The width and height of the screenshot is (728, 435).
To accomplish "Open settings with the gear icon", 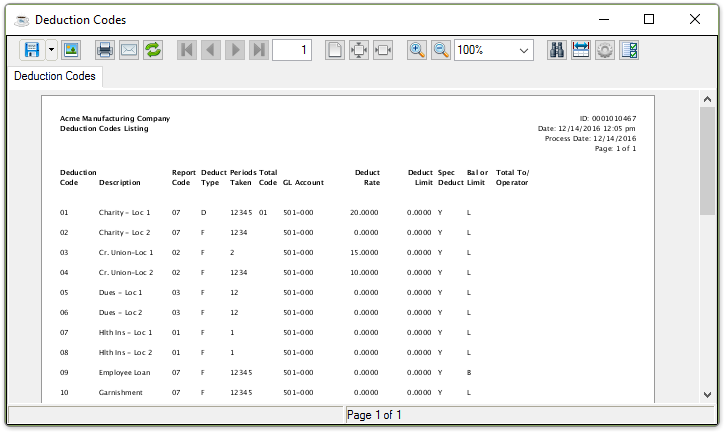I will [605, 50].
